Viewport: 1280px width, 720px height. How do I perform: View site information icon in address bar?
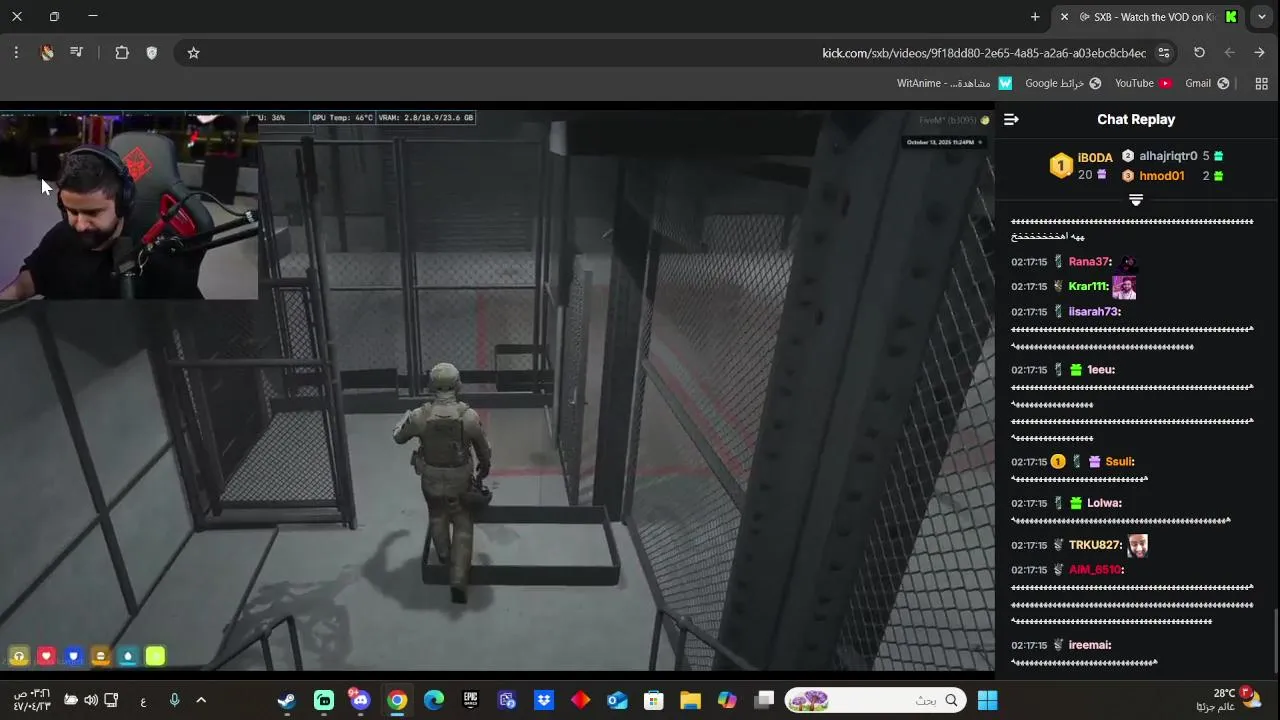click(1164, 53)
